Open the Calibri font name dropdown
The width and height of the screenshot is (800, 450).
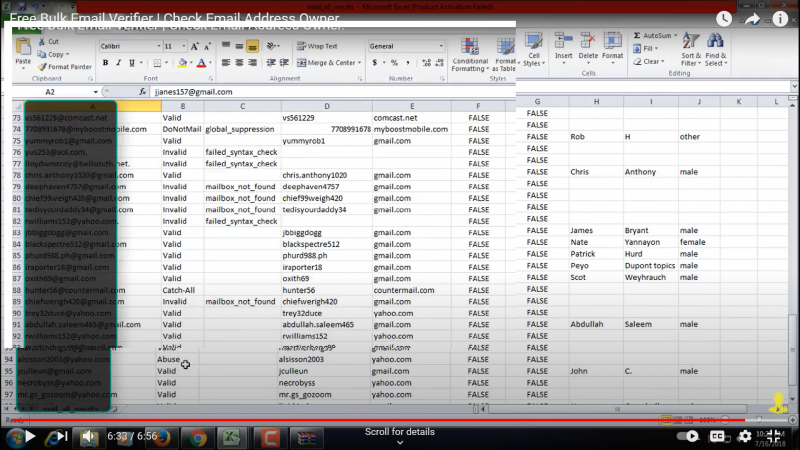click(x=159, y=46)
